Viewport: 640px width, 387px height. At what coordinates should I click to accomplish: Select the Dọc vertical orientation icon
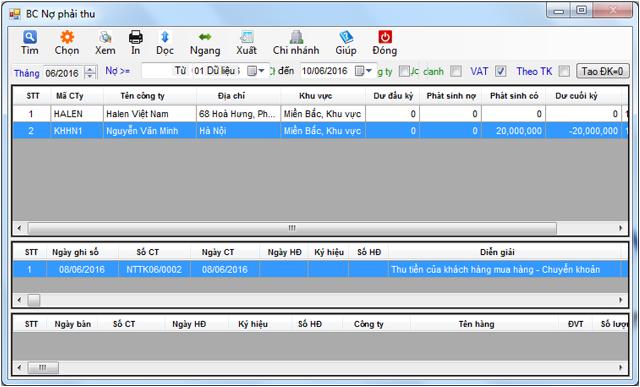point(165,37)
